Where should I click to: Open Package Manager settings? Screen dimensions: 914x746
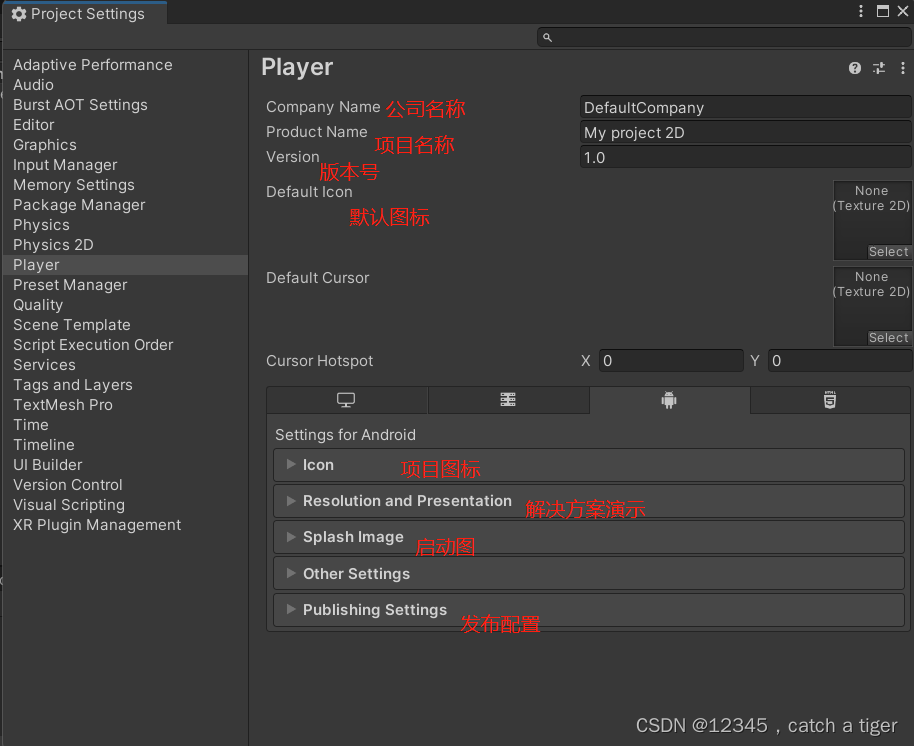(79, 205)
